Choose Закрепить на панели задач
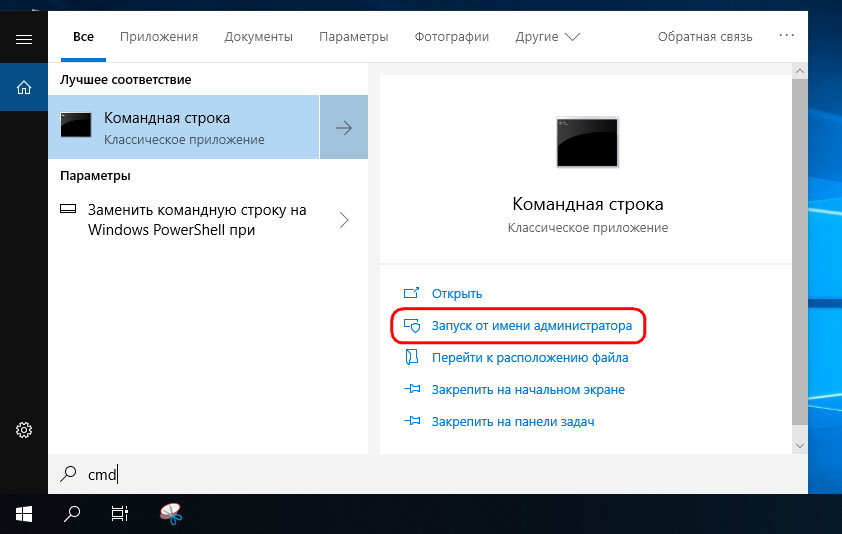 (512, 422)
